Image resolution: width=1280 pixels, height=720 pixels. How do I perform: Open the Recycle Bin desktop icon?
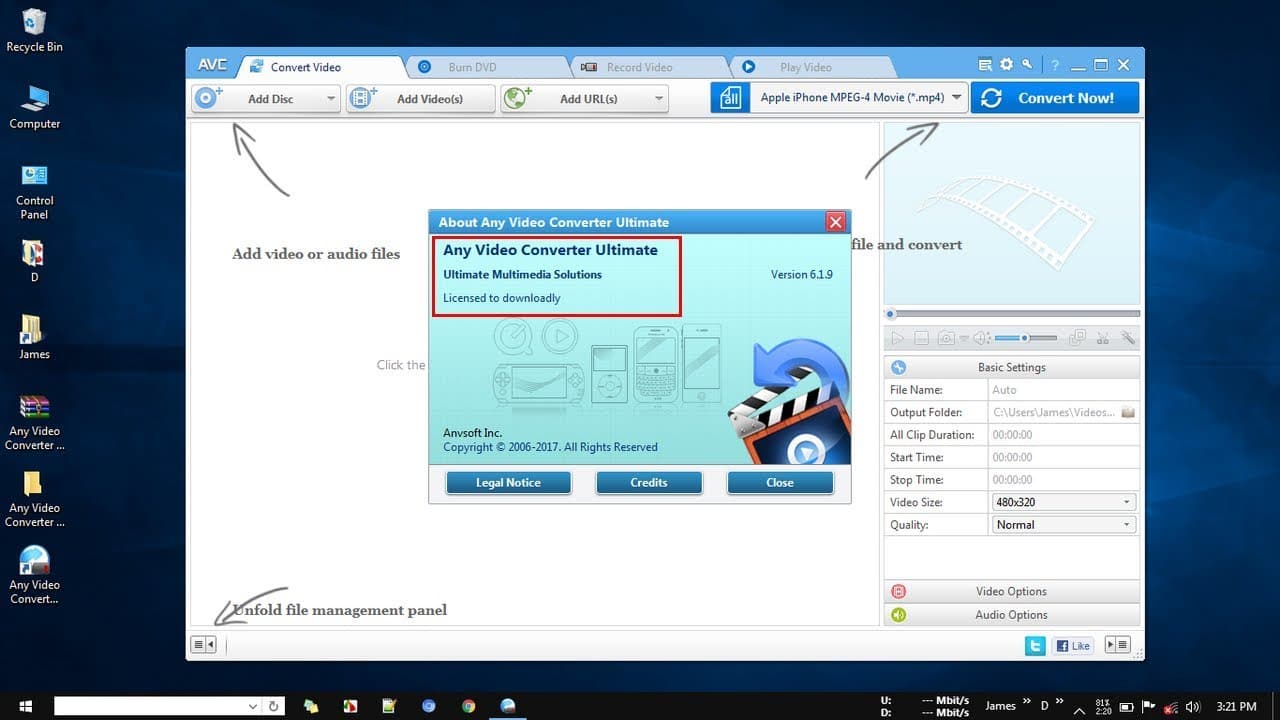pos(34,30)
